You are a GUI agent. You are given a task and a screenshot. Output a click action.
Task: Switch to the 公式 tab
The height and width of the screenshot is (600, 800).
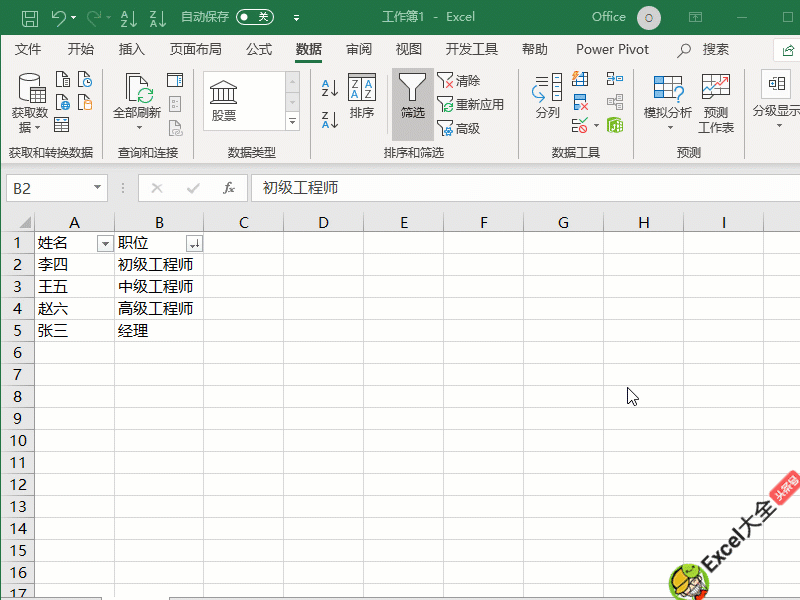[x=259, y=49]
